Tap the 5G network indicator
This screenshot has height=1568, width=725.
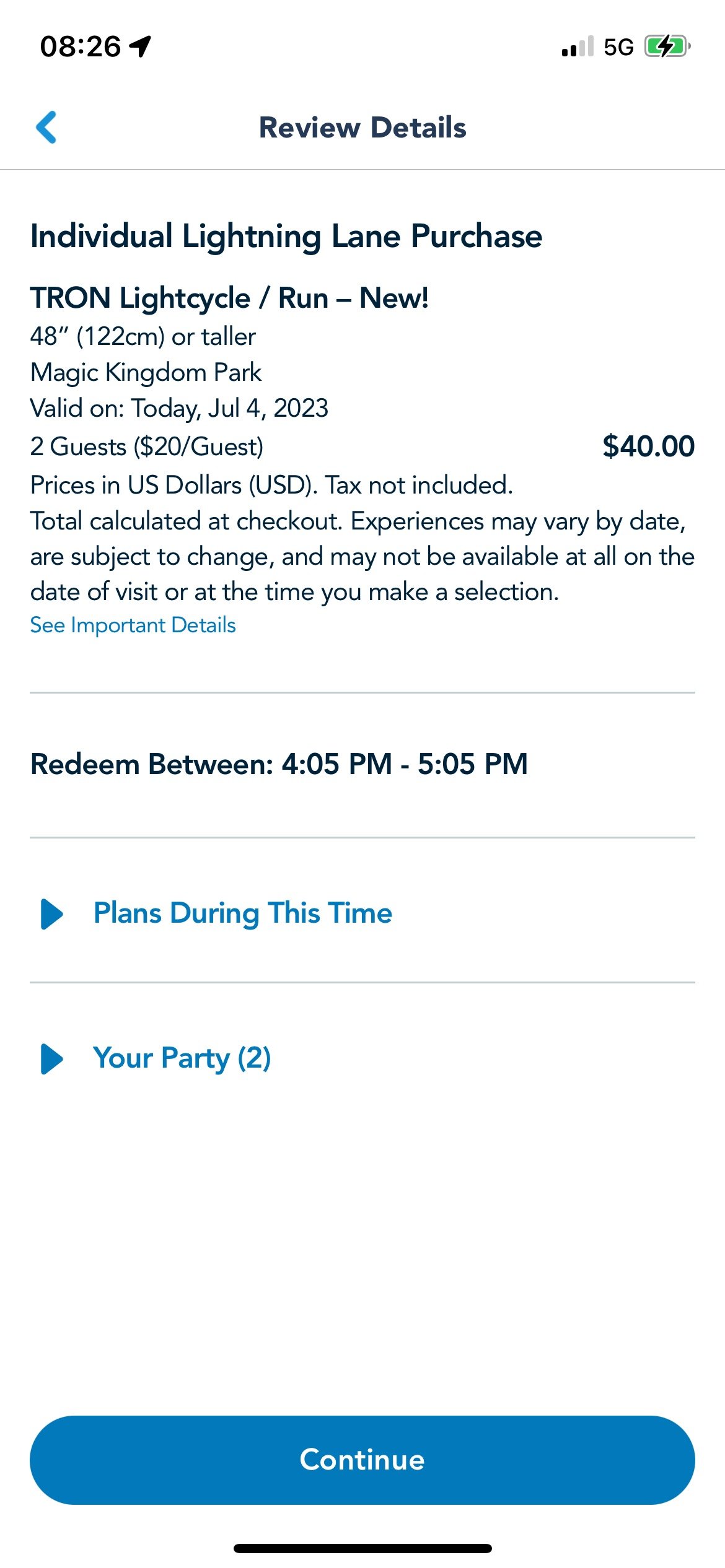coord(618,47)
